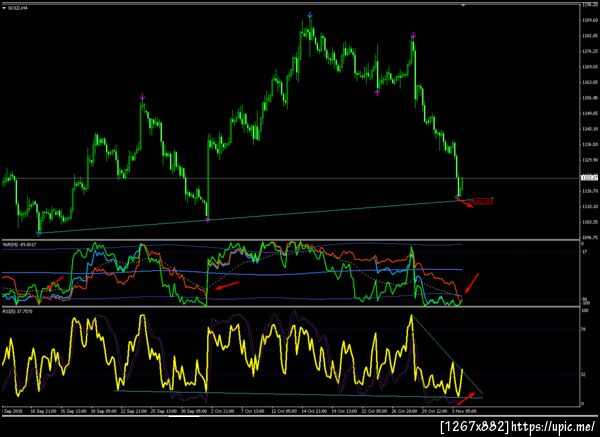Click the 1110.10 price axis label

click(x=590, y=206)
